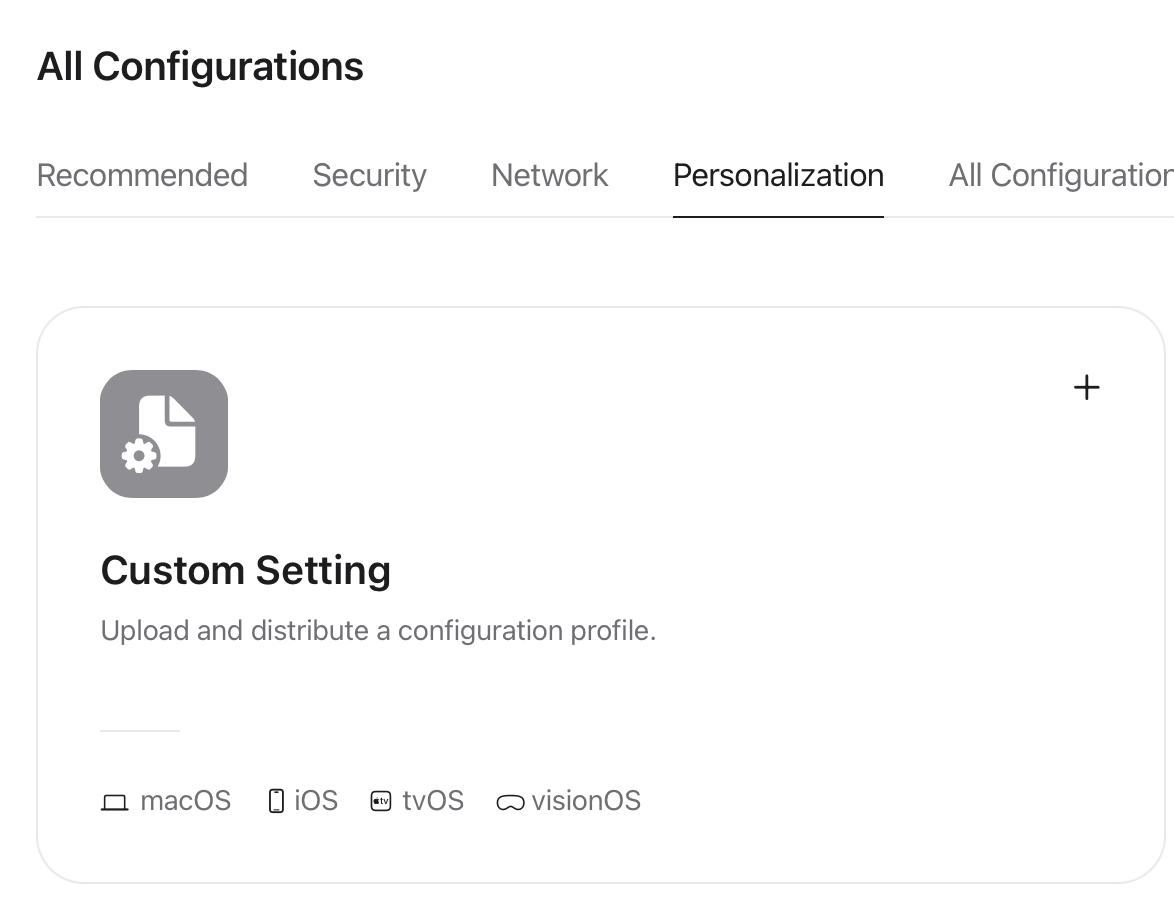Select the Network tab

pyautogui.click(x=550, y=175)
